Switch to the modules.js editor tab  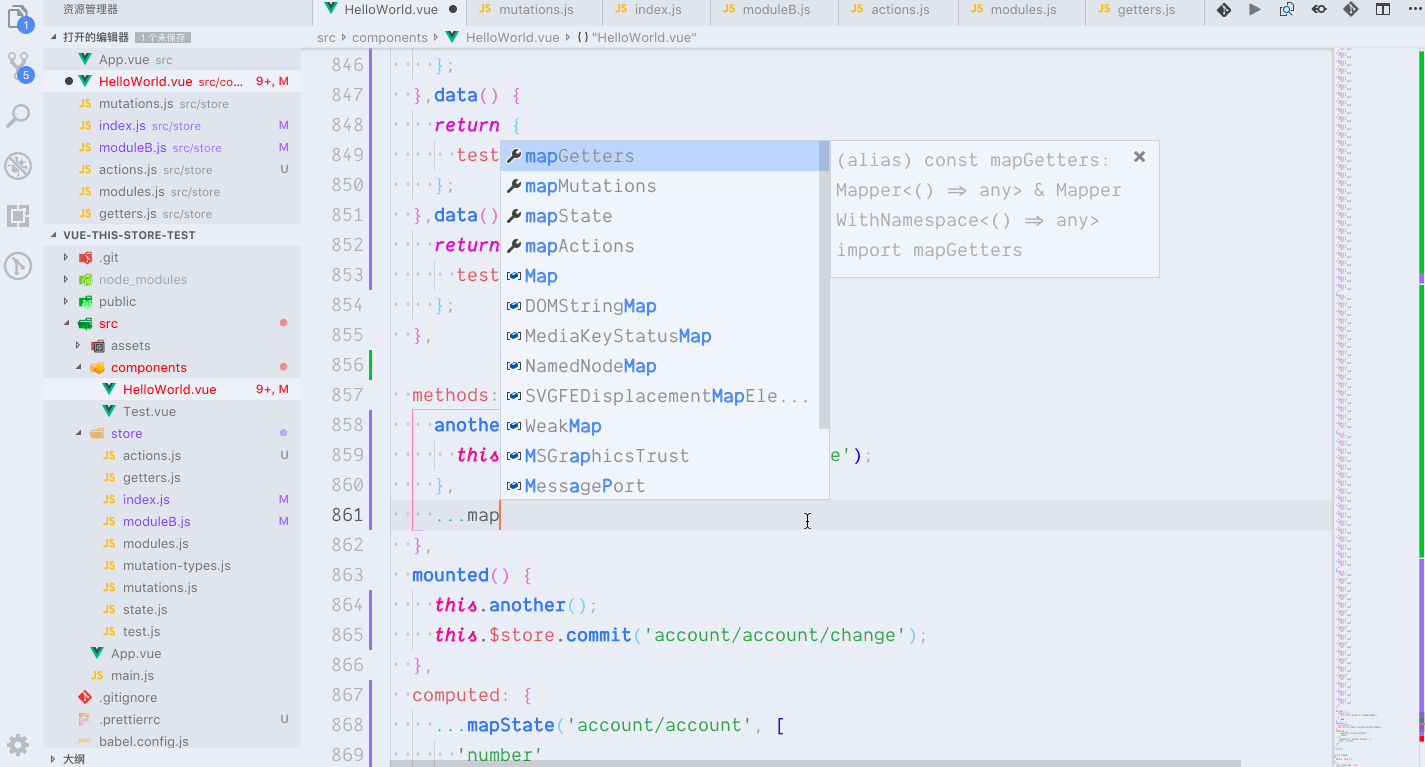pos(1021,10)
